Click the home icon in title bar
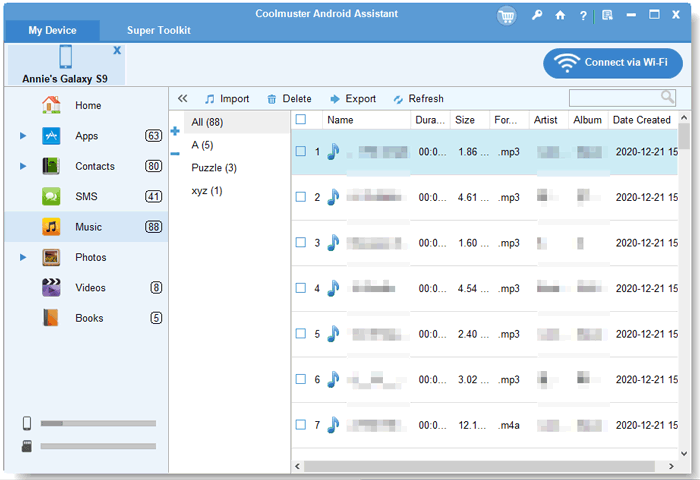Image resolution: width=700 pixels, height=480 pixels. (x=560, y=15)
